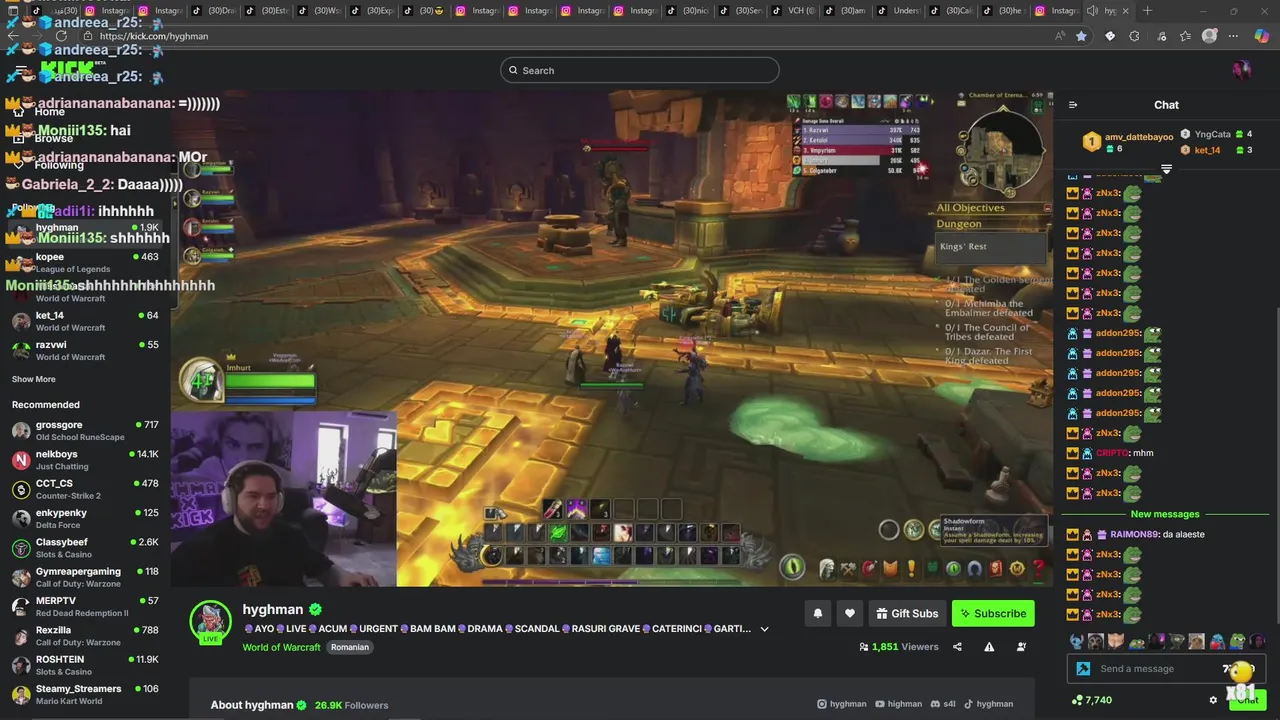Open kopee channel in the Following list
The height and width of the screenshot is (720, 1280).
[x=85, y=263]
